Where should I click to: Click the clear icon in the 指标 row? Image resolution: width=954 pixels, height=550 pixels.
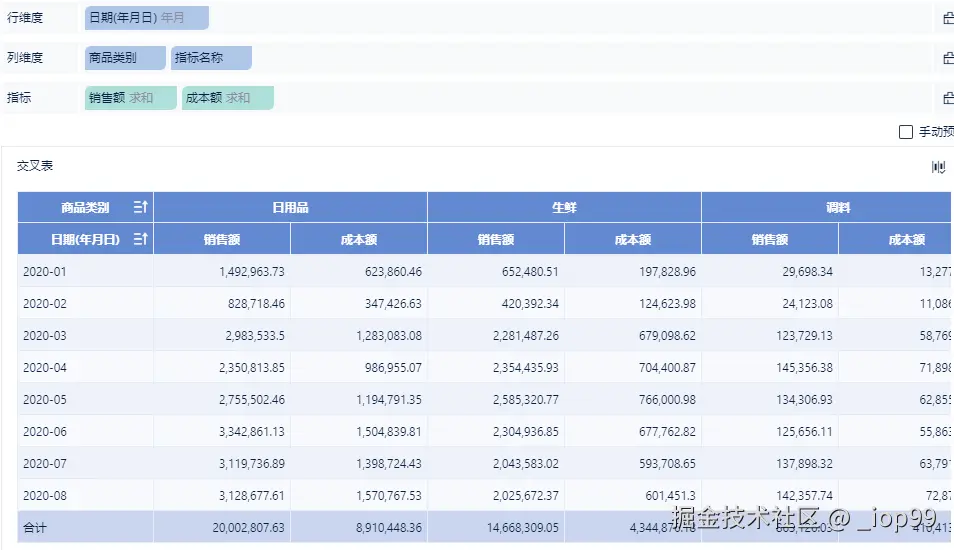(948, 98)
